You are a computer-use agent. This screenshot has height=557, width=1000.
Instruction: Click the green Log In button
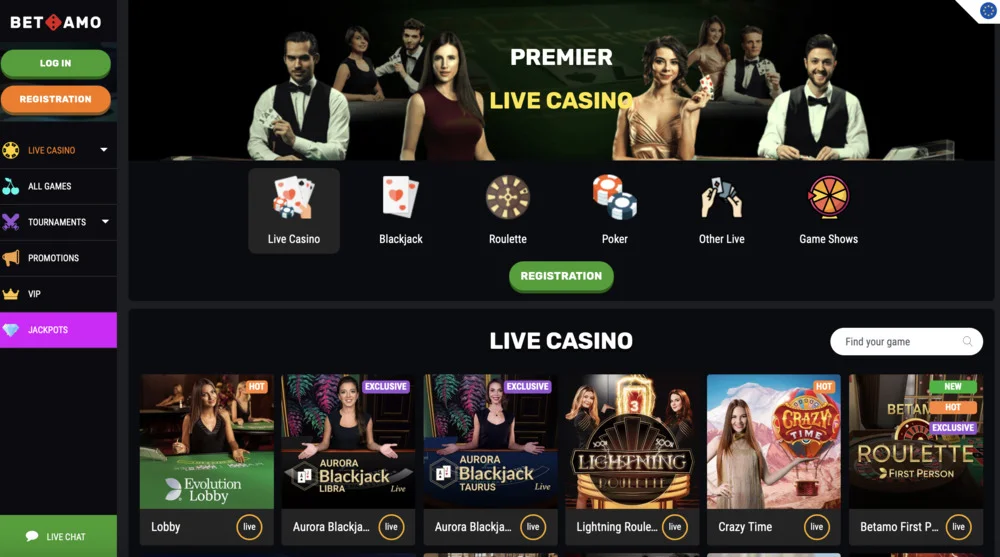pyautogui.click(x=55, y=63)
